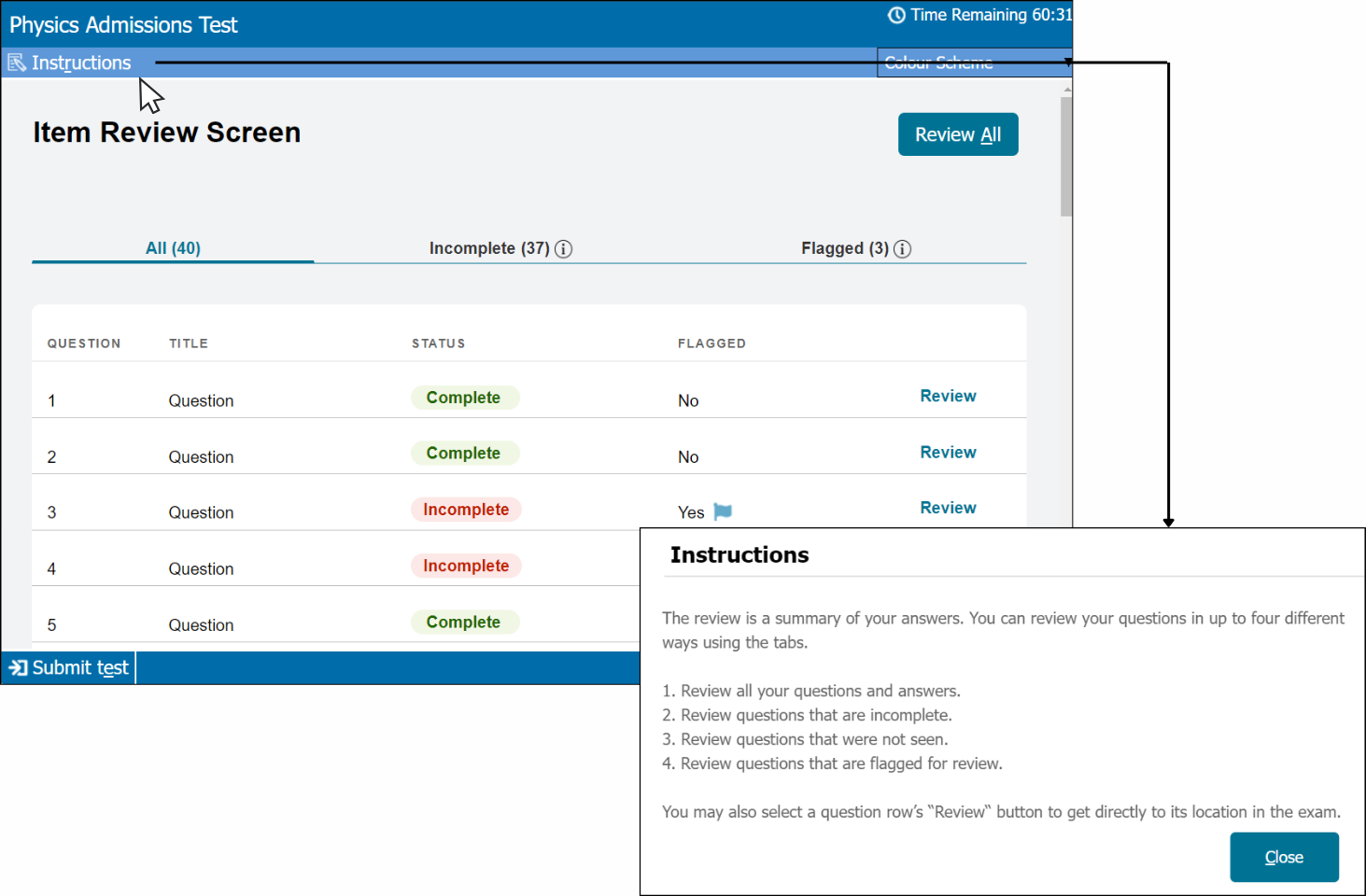Open question 1 via its Review link
Screen dimensions: 1366x896
pos(948,396)
